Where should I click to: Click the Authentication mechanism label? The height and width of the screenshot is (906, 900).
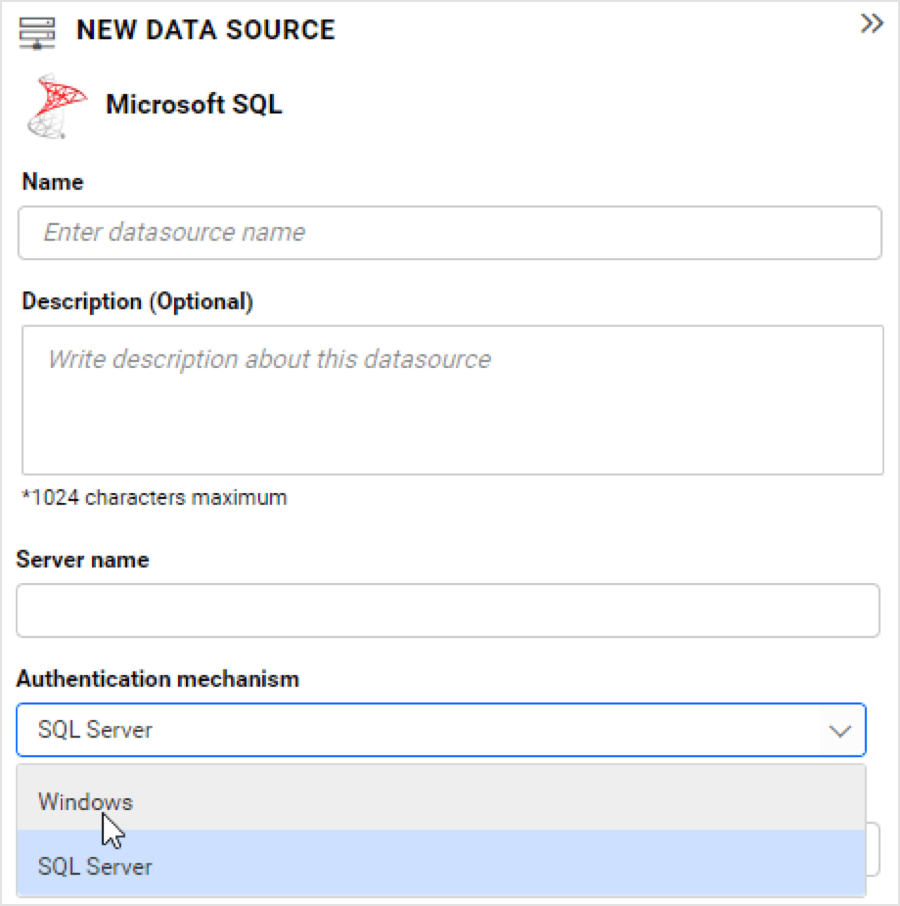(x=157, y=678)
